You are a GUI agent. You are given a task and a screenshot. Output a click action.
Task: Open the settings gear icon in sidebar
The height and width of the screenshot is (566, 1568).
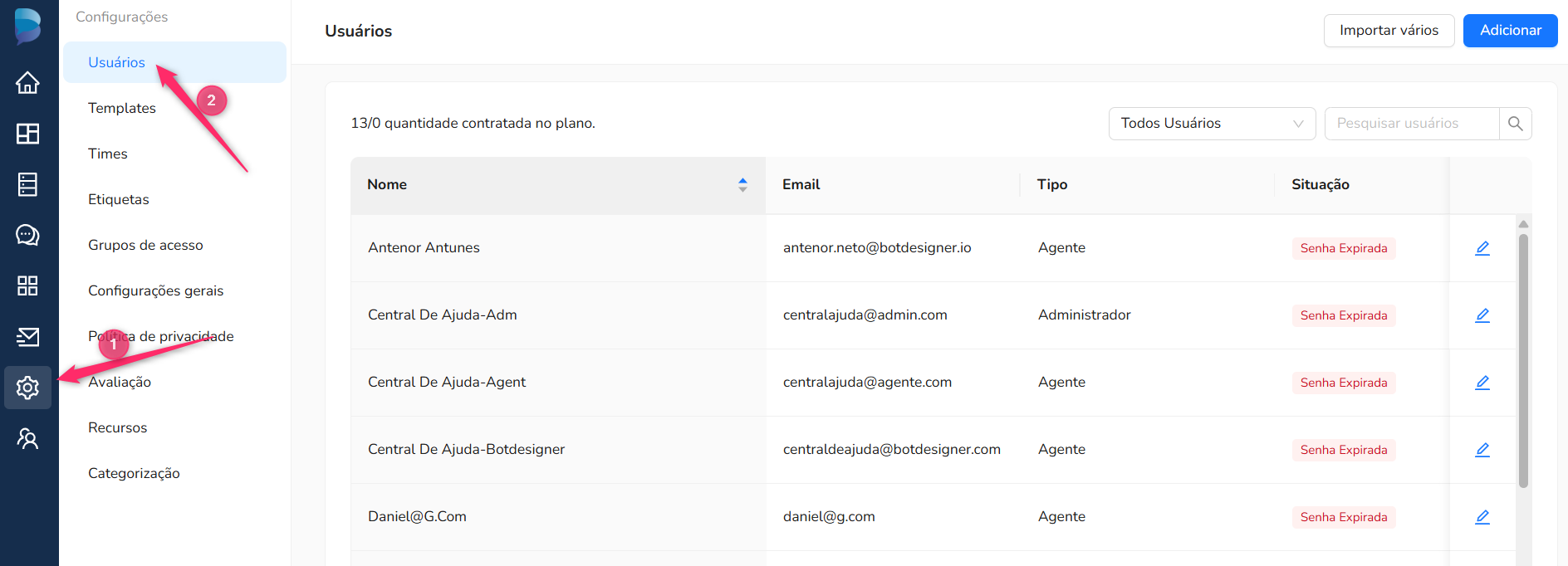(x=27, y=388)
